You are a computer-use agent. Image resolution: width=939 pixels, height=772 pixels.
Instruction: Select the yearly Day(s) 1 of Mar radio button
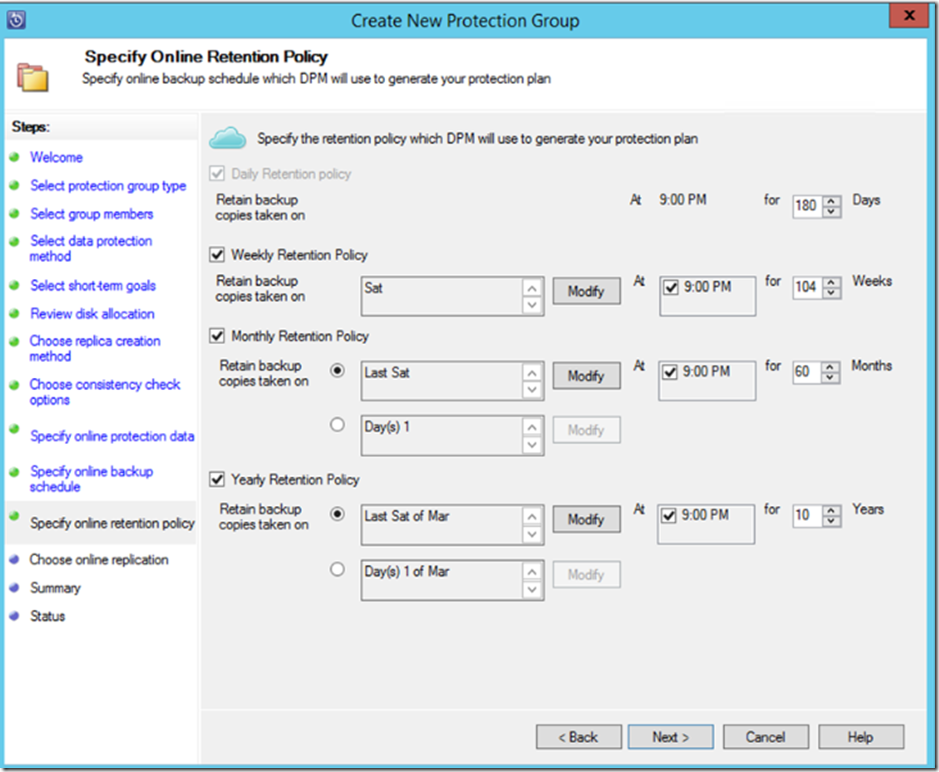pos(337,569)
